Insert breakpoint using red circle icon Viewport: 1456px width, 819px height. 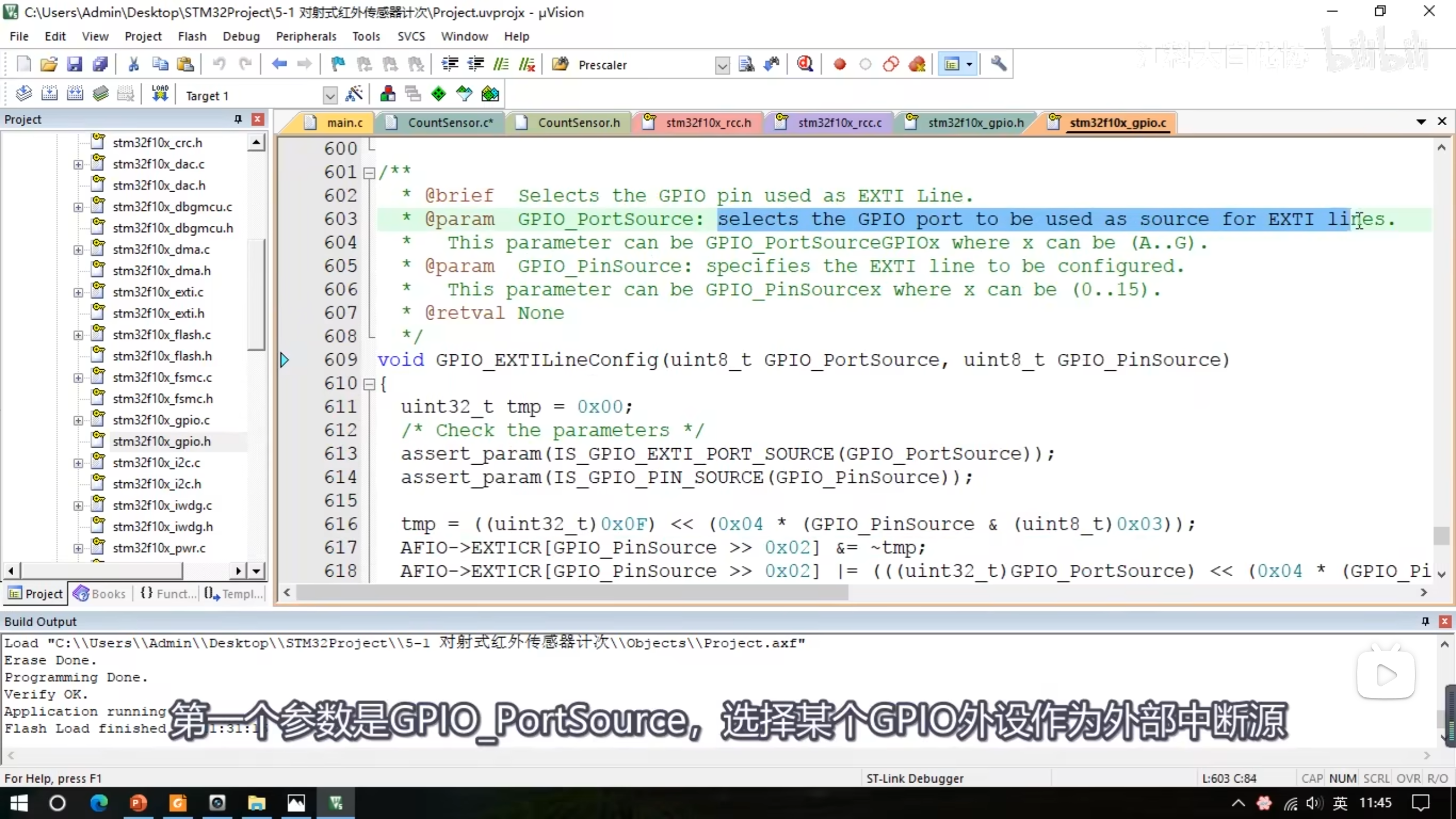coord(839,64)
